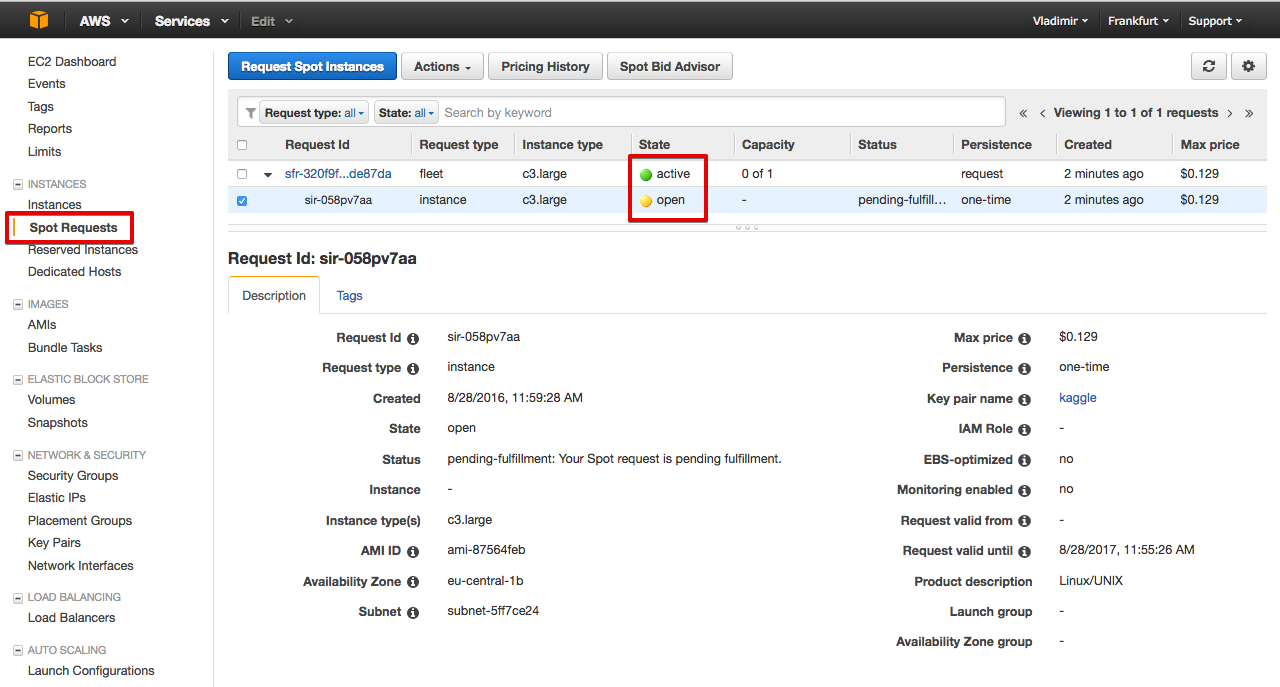This screenshot has width=1280, height=687.
Task: Open Launch Configurations in sidebar
Action: click(x=91, y=671)
